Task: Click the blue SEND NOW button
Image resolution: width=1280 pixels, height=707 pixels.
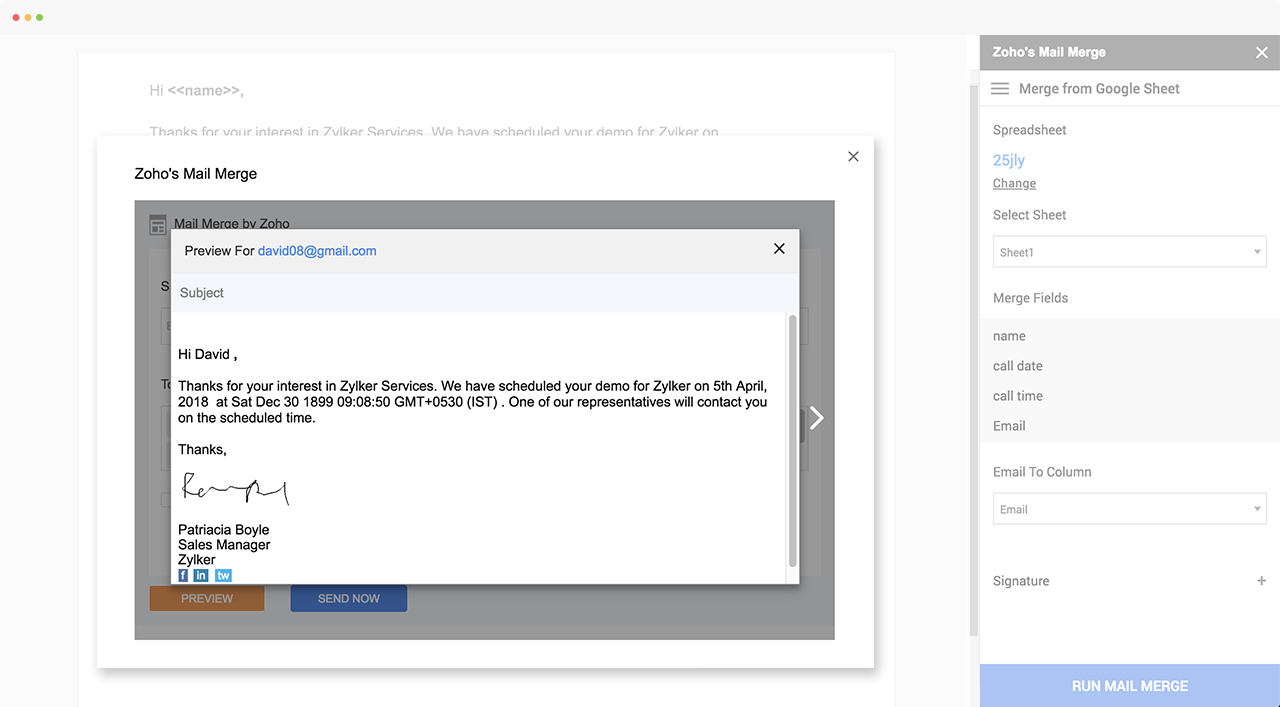Action: pos(349,598)
